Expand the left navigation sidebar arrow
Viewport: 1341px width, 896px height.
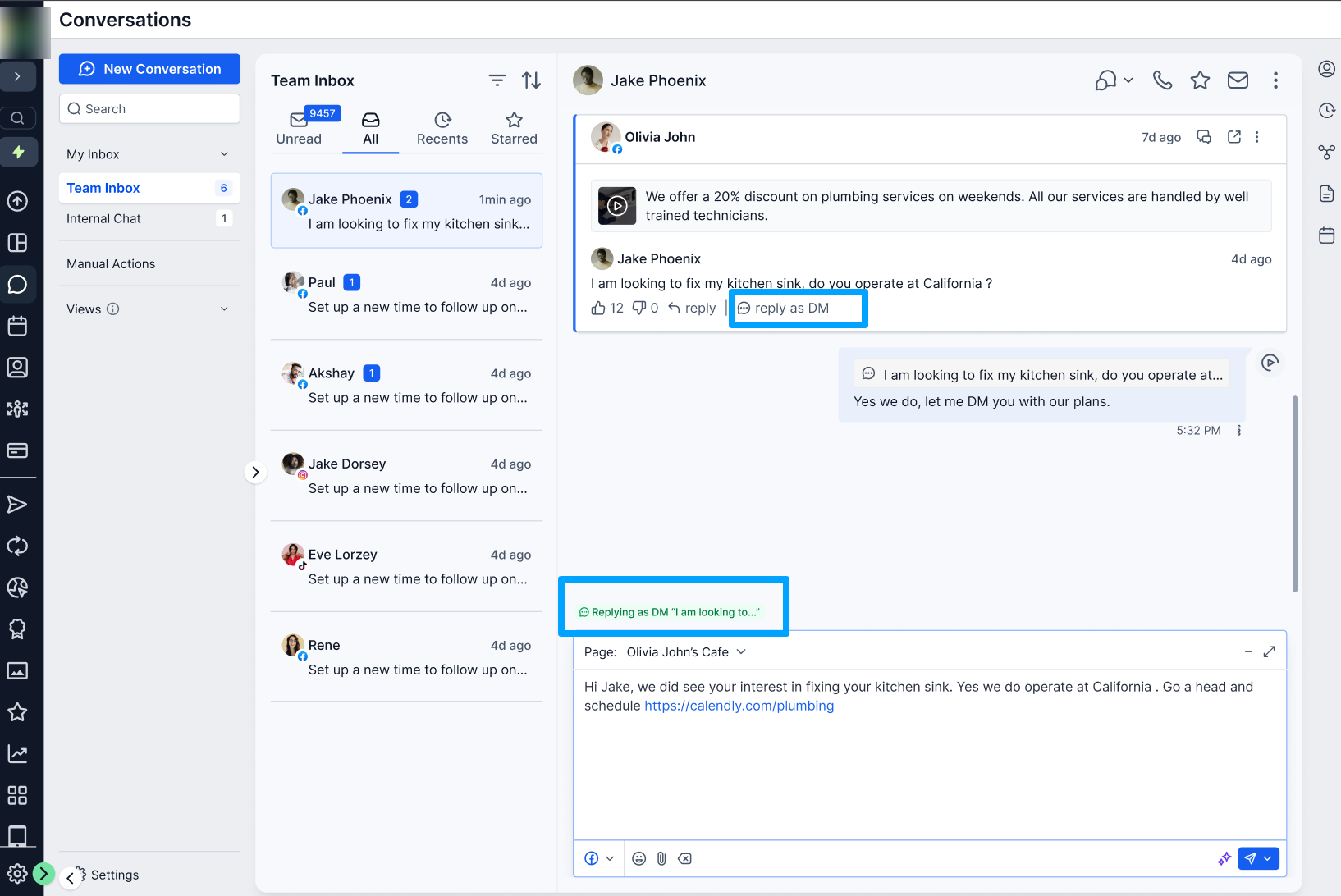17,76
